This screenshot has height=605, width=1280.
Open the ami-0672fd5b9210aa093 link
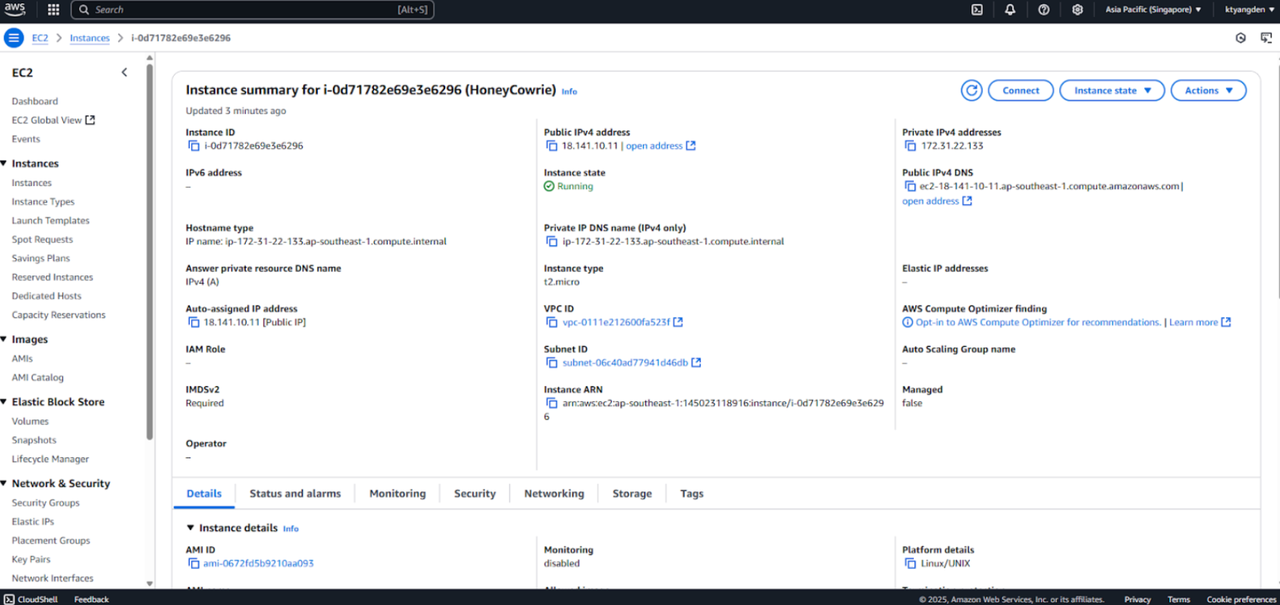258,564
